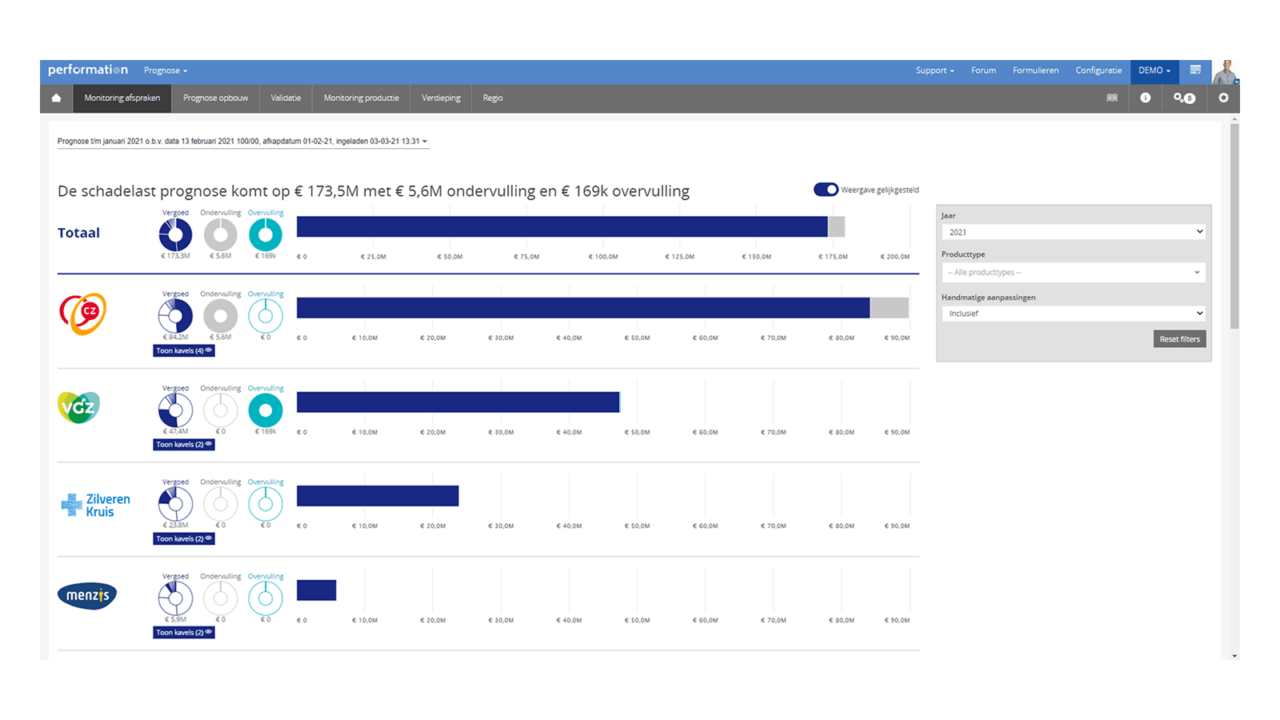Image resolution: width=1280 pixels, height=720 pixels.
Task: Click the notes icon beside DEMO
Action: tap(1195, 70)
